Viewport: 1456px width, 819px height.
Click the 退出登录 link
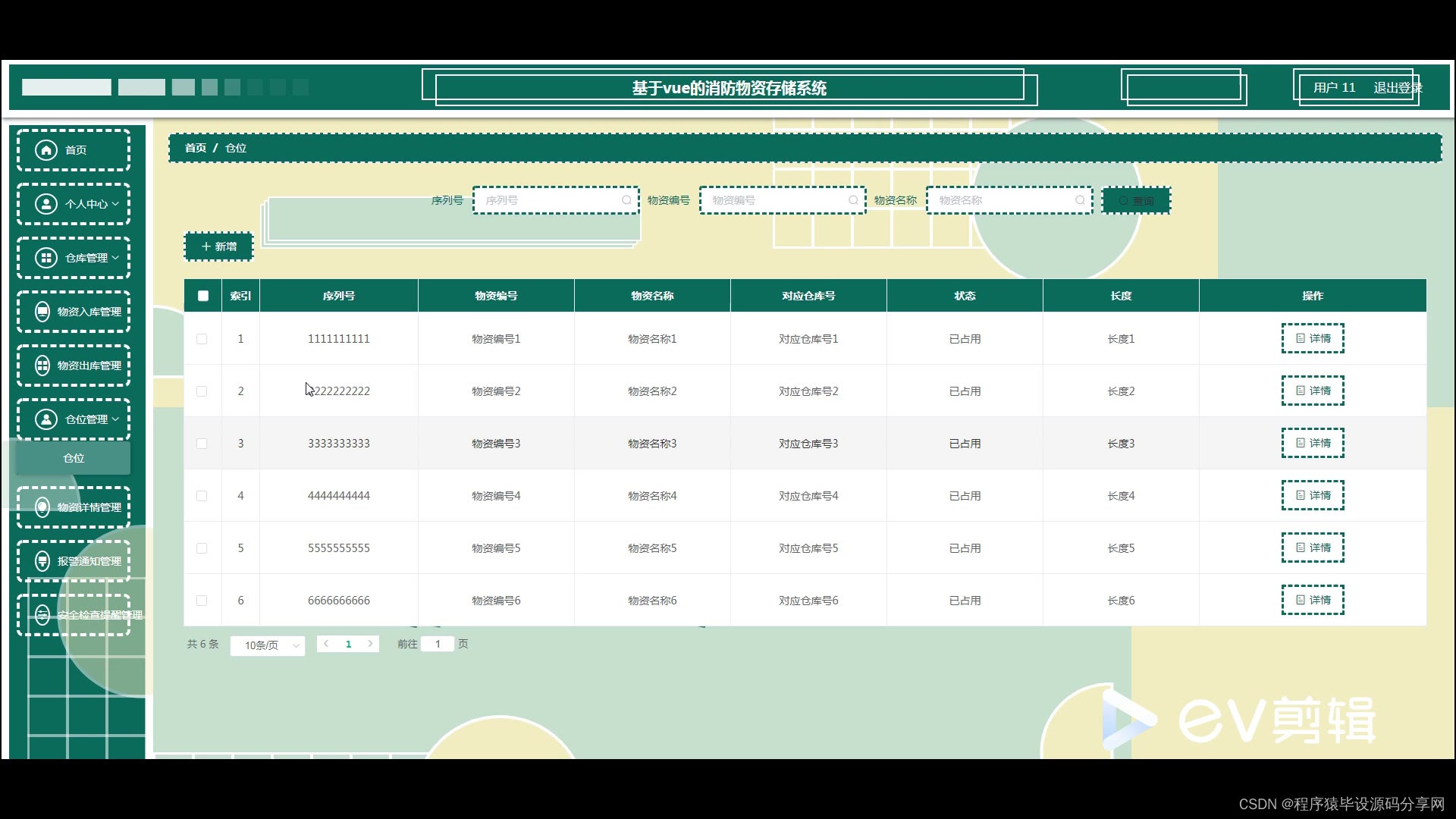pos(1397,88)
